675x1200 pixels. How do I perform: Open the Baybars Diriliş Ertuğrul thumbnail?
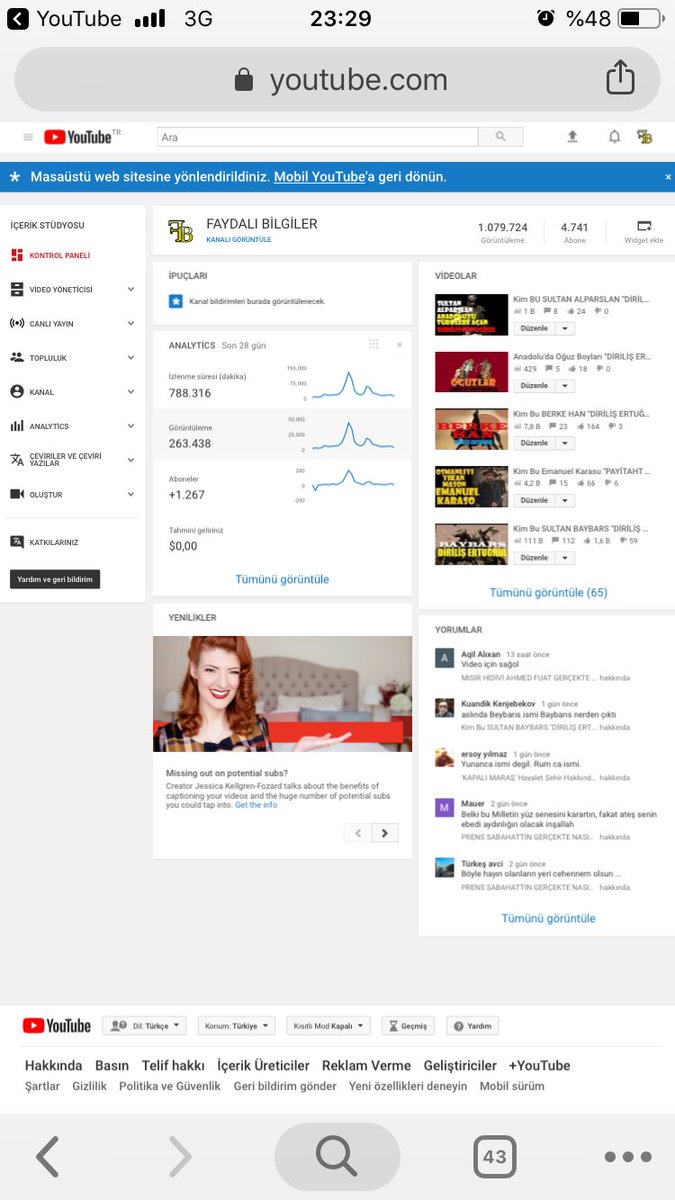(472, 544)
